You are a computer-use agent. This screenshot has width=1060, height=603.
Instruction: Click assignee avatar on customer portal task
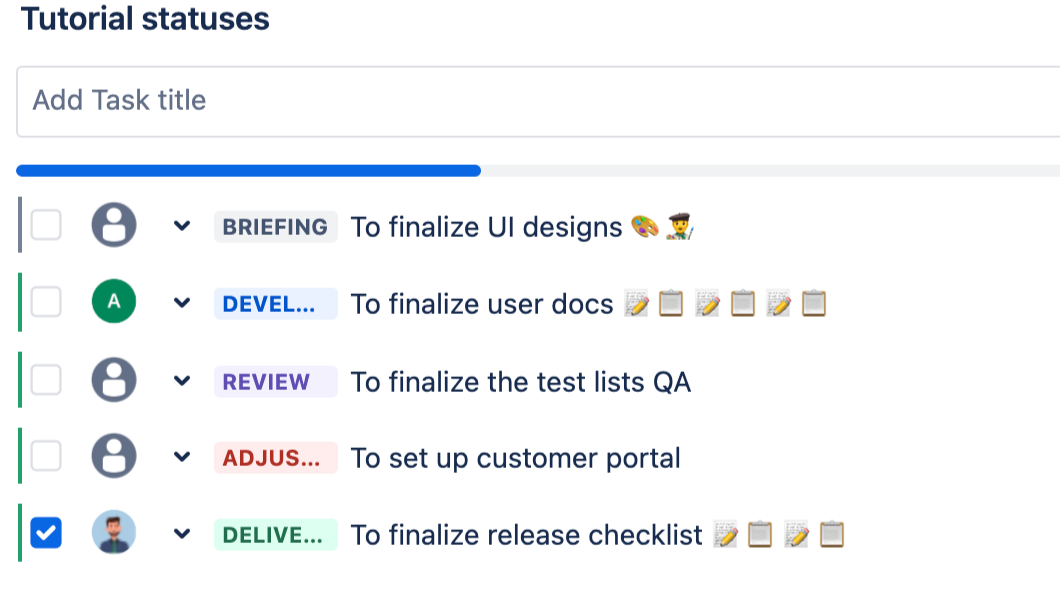point(114,458)
